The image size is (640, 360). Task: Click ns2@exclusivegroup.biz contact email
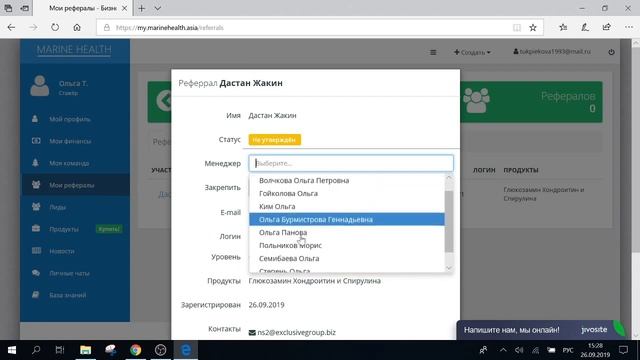coord(296,333)
